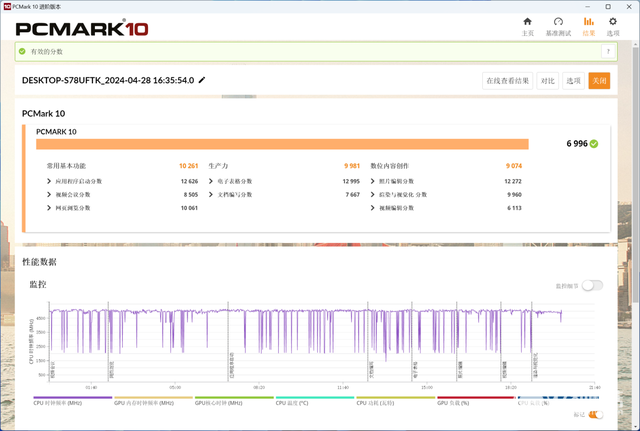Image resolution: width=640 pixels, height=431 pixels.
Task: Expand the Spreadsheets score (12 995) row
Action: point(284,181)
